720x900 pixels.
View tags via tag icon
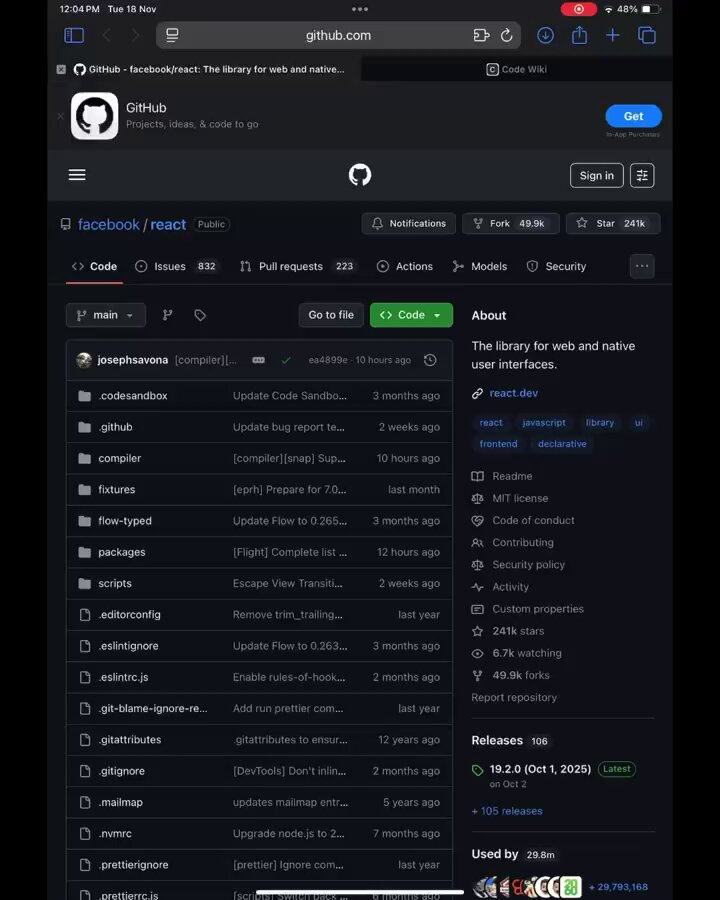pos(200,315)
